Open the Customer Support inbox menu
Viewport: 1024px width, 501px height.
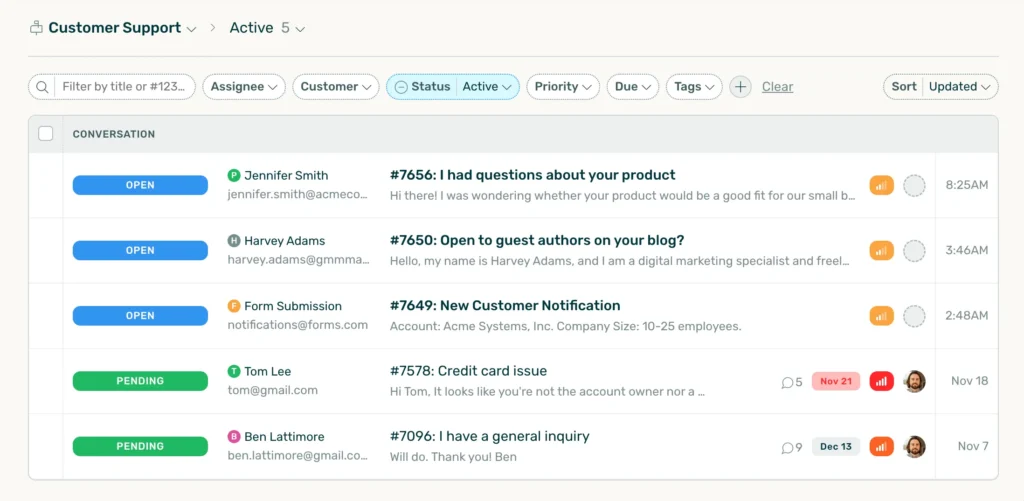tap(122, 28)
